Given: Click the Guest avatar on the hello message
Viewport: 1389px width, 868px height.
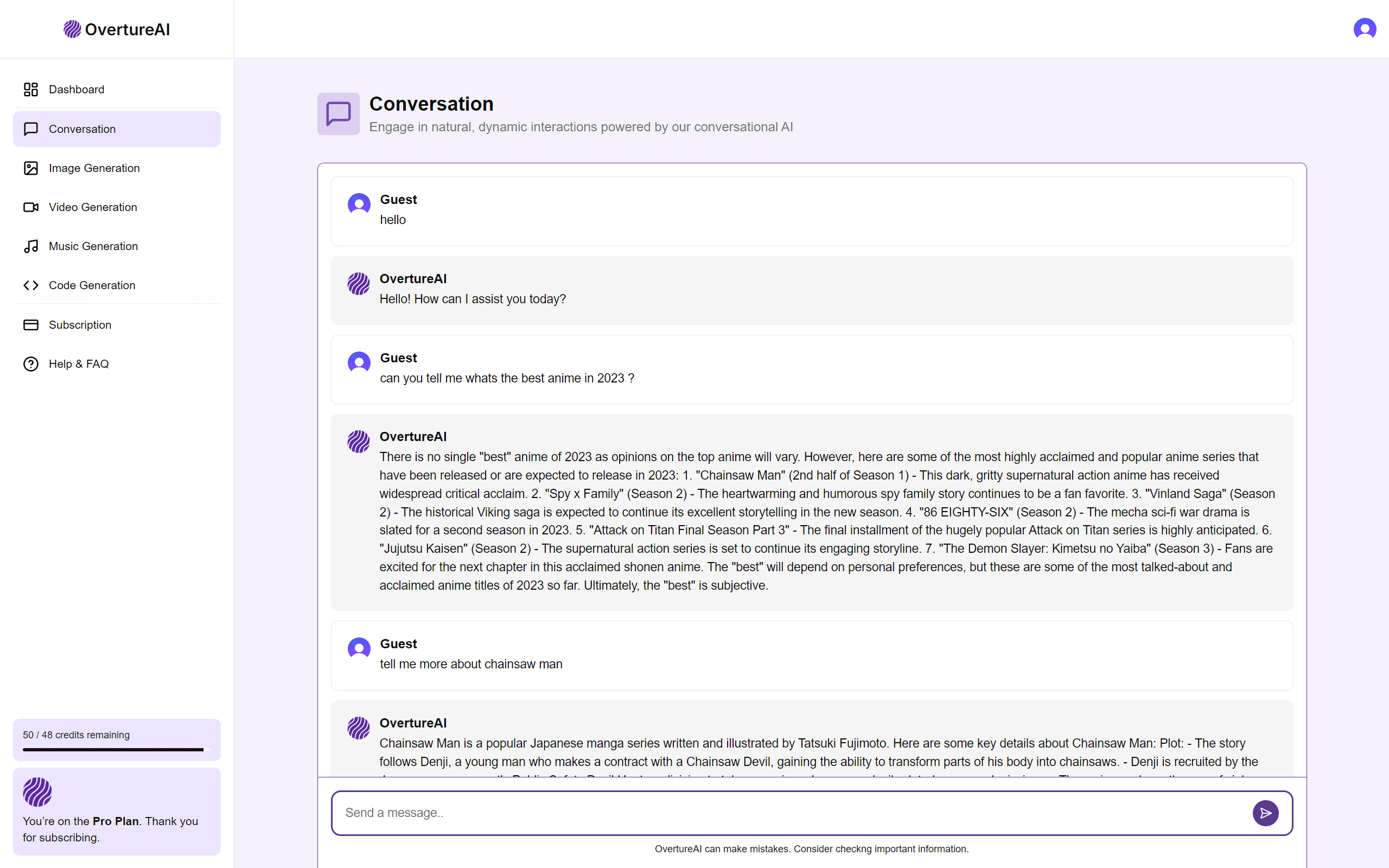Looking at the screenshot, I should click(x=359, y=204).
